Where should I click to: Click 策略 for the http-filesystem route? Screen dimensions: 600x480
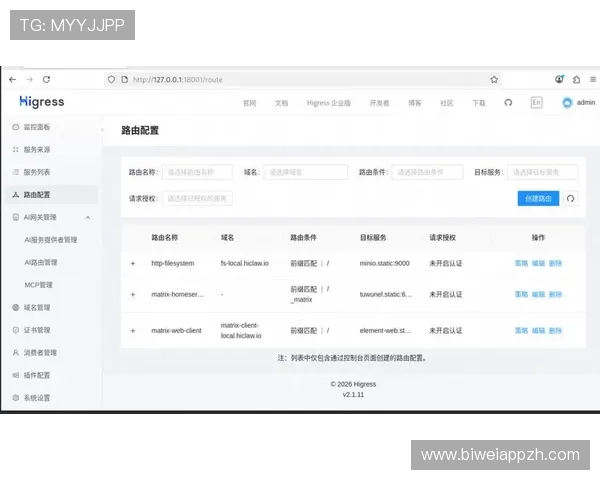click(x=521, y=263)
